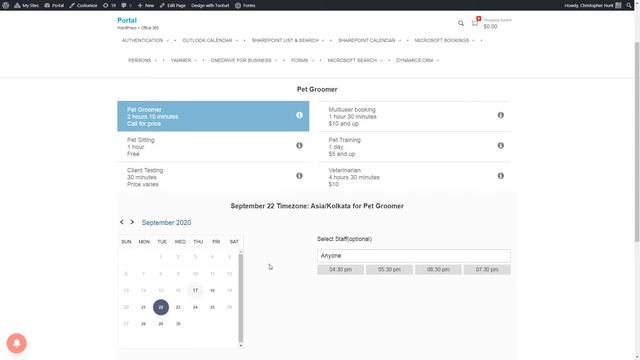Screen dimensions: 640x360
Task: Open the Microsoft Search menu
Action: [x=355, y=60]
